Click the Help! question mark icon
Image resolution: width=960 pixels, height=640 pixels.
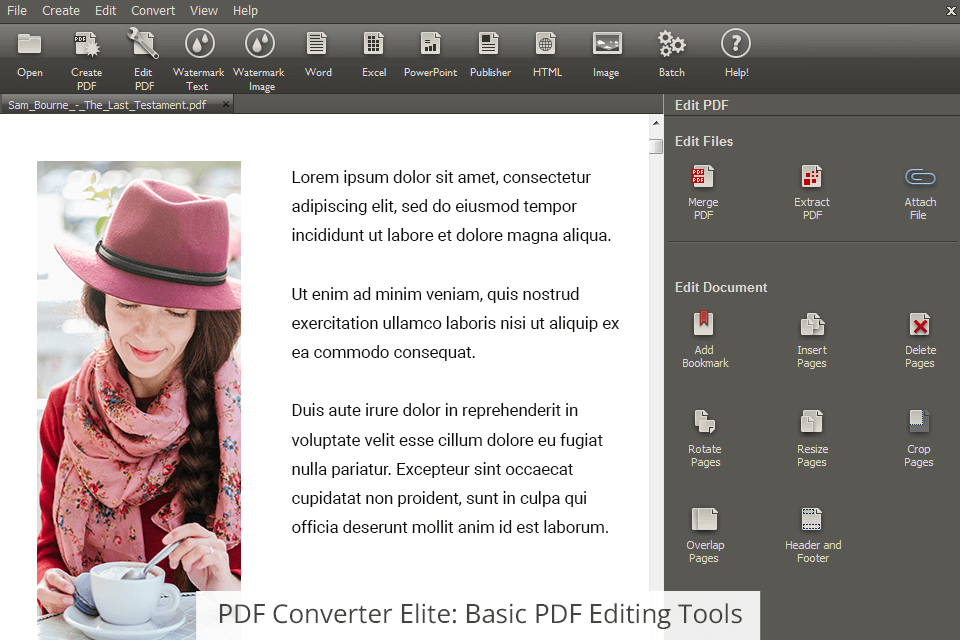click(735, 43)
